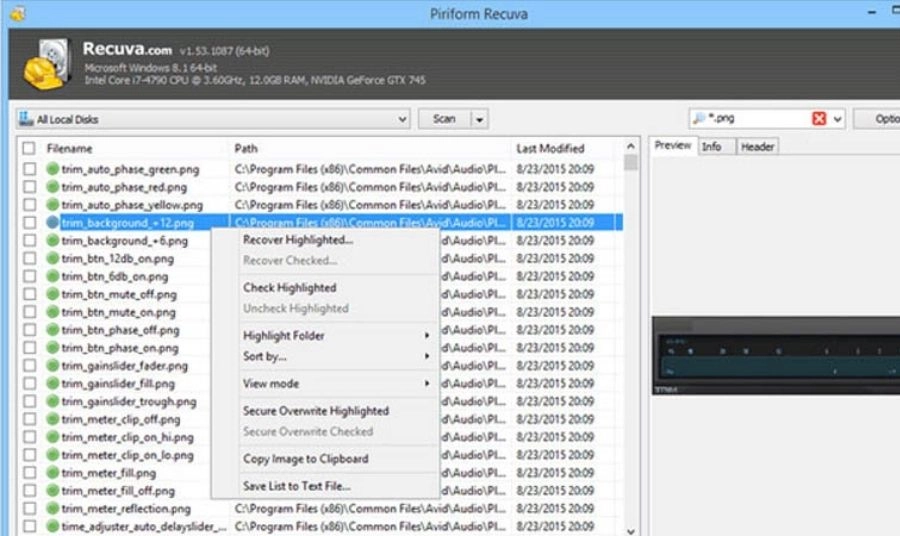The width and height of the screenshot is (900, 536).
Task: Click the All Local Disks drive icon
Action: (26, 119)
